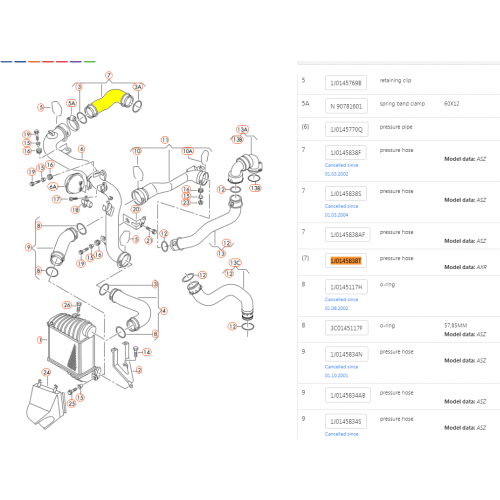Screen dimensions: 500x500
Task: Click part number N 90781601
Action: 346,106
